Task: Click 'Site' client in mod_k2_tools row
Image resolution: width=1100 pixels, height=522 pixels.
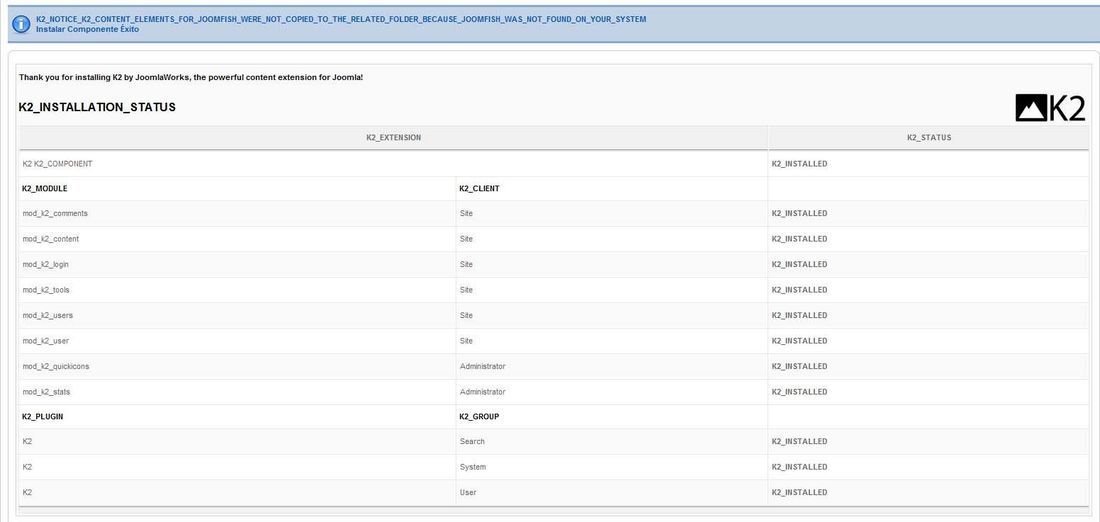Action: (467, 290)
